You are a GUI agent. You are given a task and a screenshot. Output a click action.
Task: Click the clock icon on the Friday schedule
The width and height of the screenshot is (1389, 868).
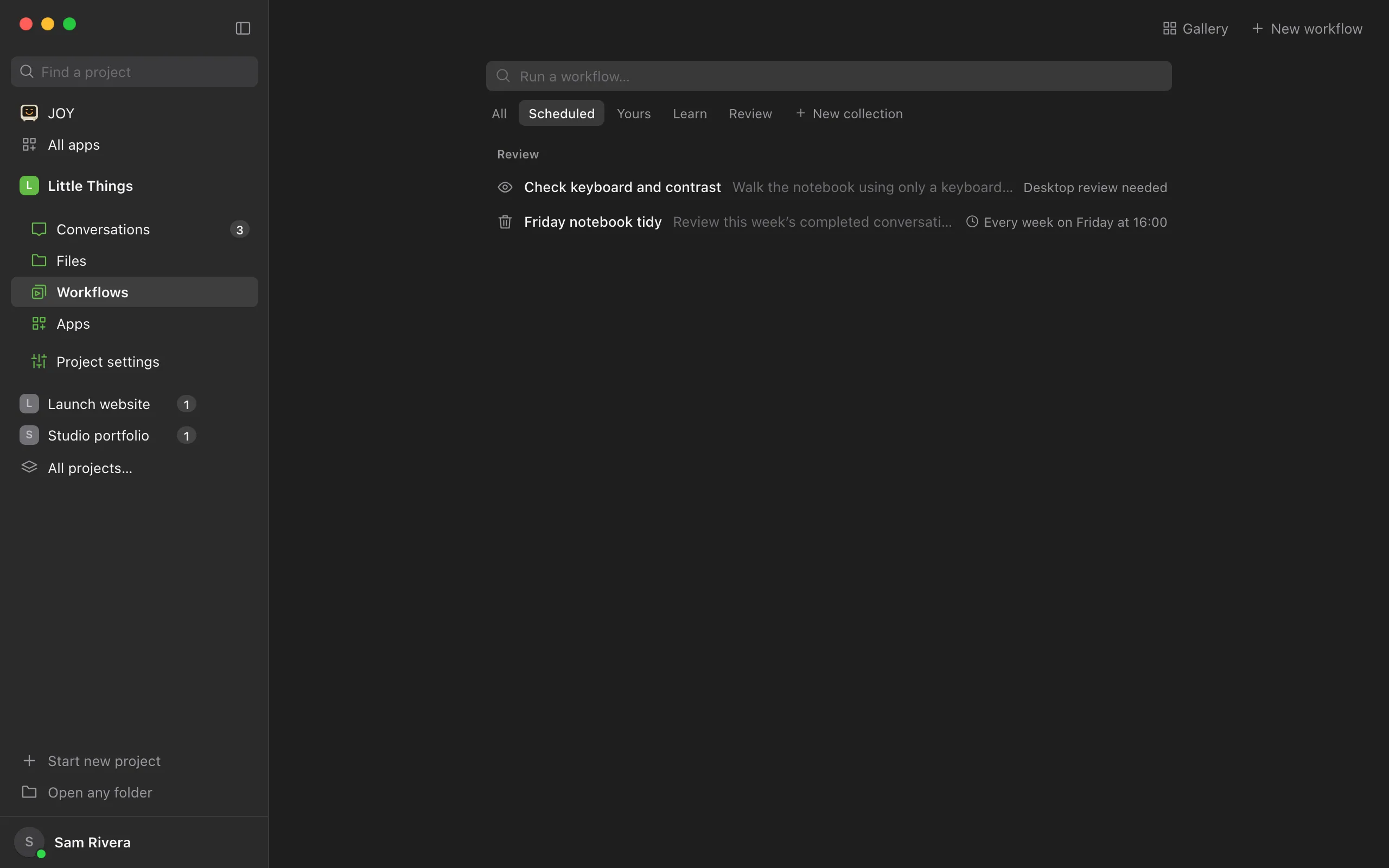(972, 221)
